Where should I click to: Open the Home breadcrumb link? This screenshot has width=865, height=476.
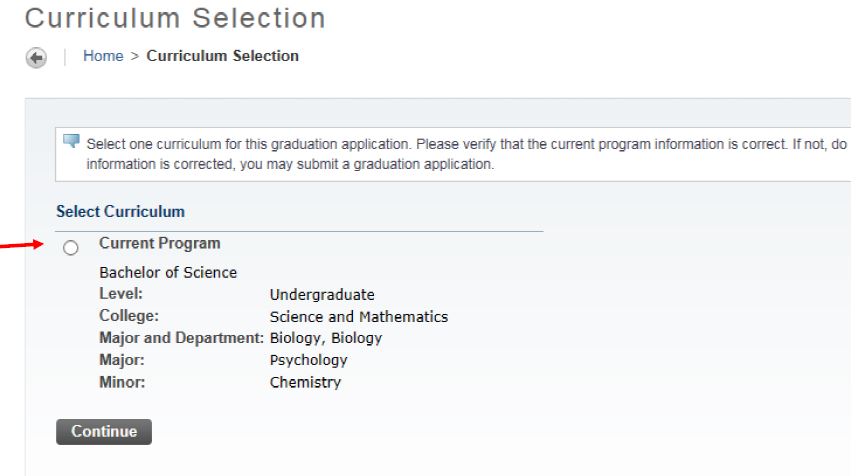100,56
